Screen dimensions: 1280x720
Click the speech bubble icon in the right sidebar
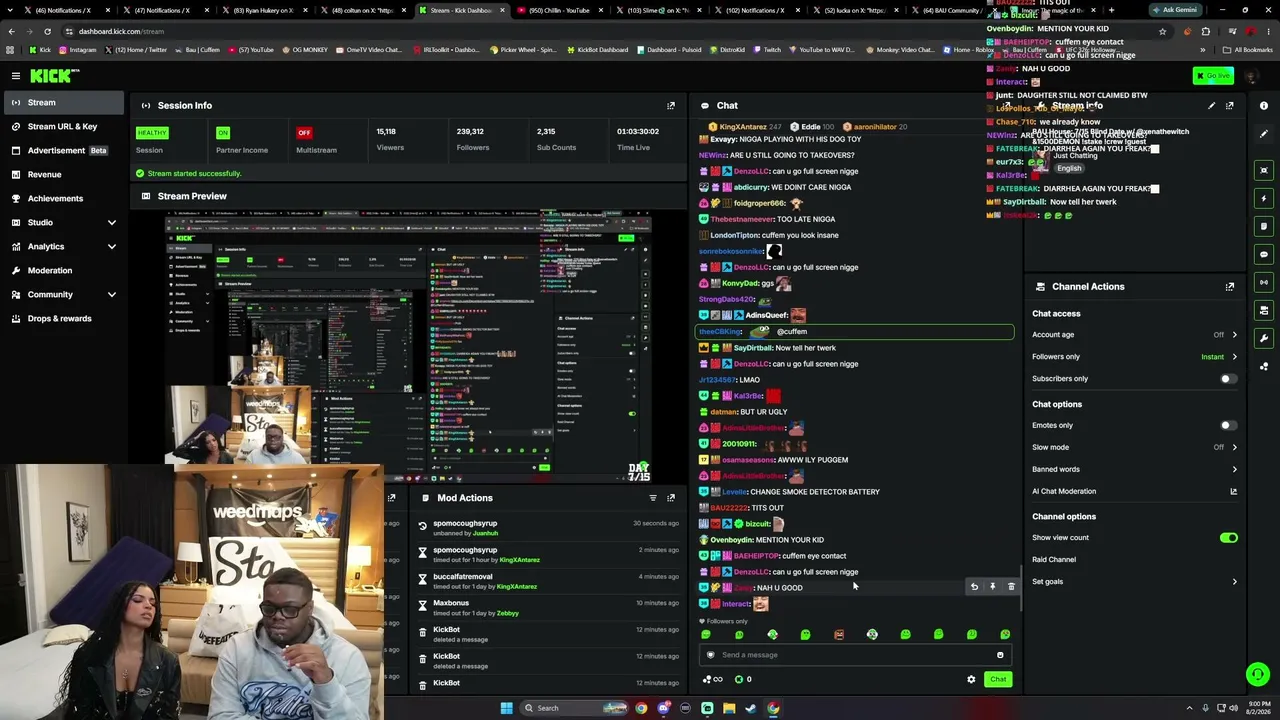pyautogui.click(x=1264, y=254)
